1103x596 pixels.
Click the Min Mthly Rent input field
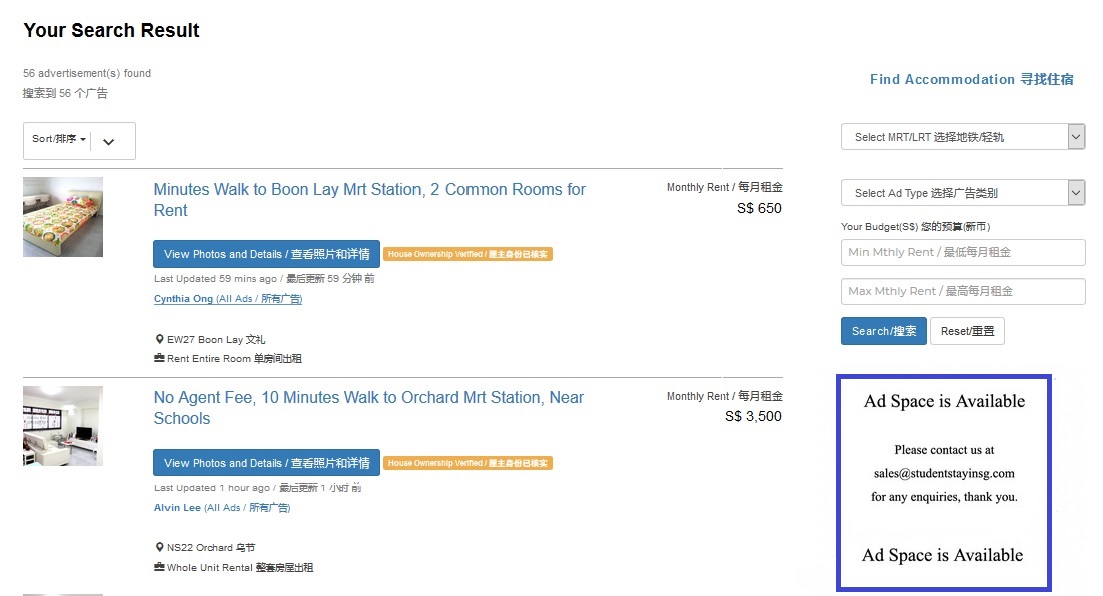963,252
